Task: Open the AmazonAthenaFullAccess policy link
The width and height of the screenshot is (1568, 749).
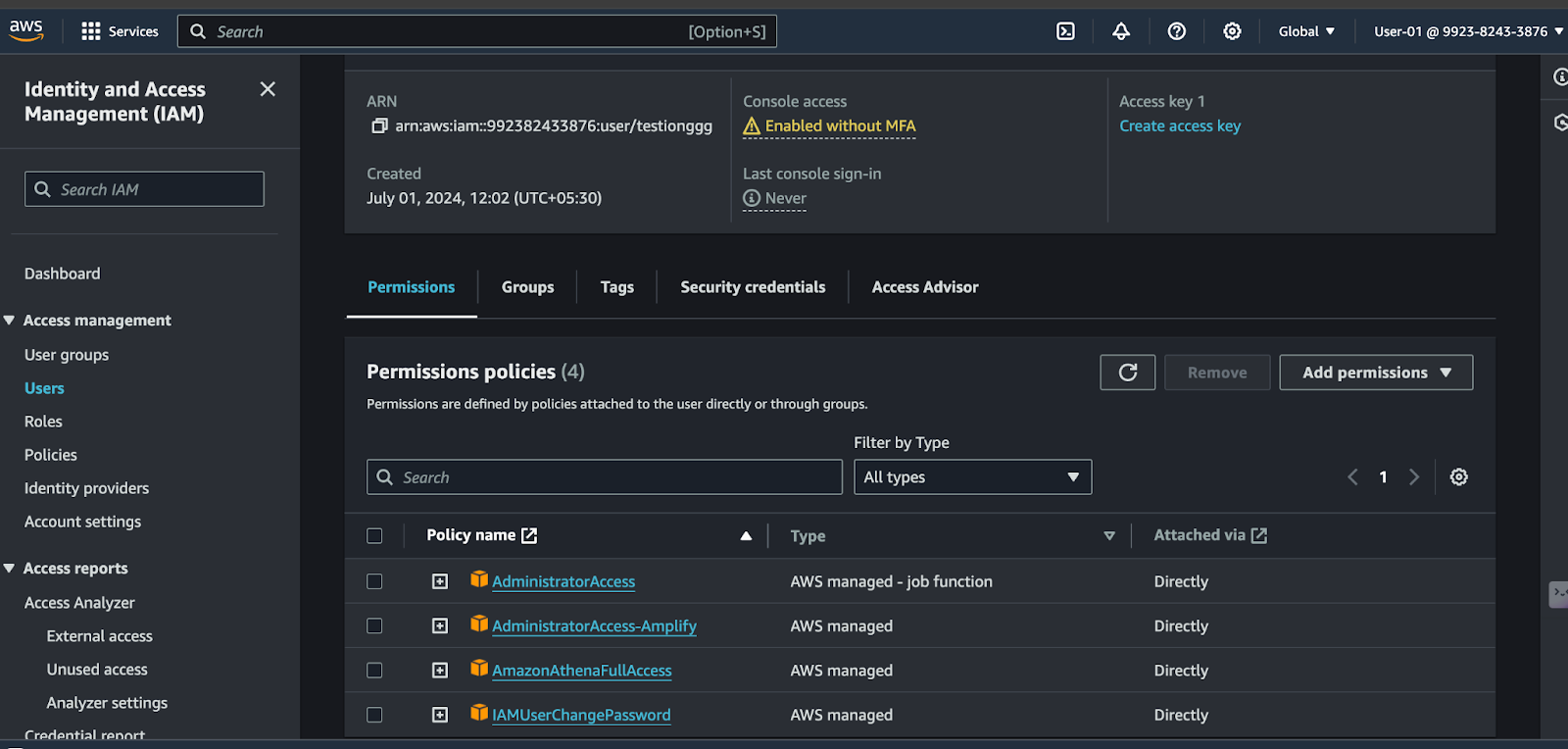Action: point(582,671)
